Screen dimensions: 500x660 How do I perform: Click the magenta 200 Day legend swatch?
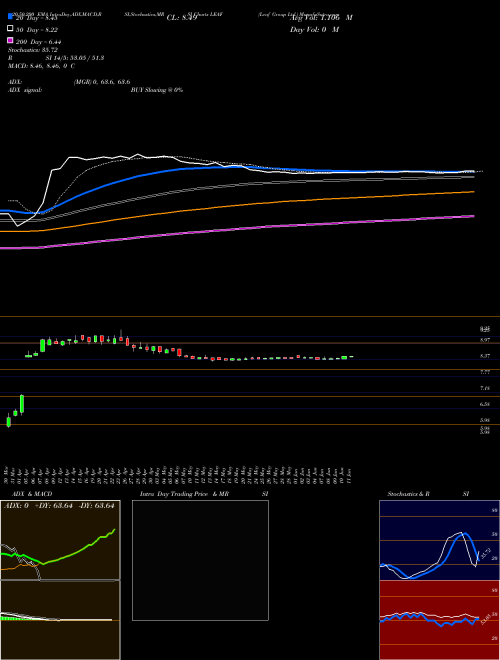coord(11,40)
